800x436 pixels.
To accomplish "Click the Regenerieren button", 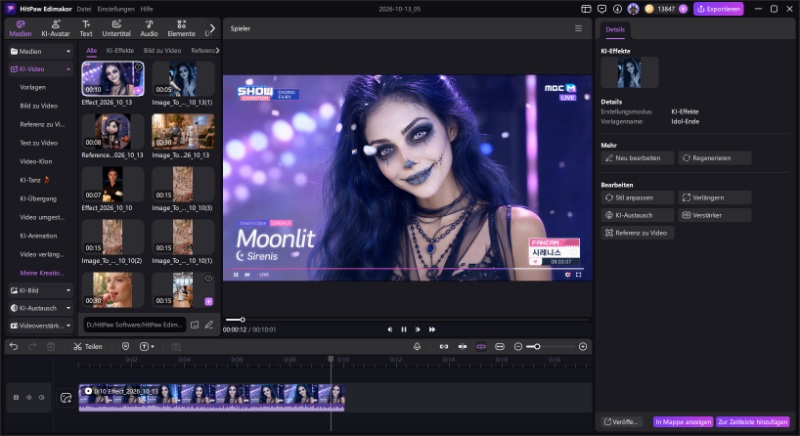I will [714, 158].
